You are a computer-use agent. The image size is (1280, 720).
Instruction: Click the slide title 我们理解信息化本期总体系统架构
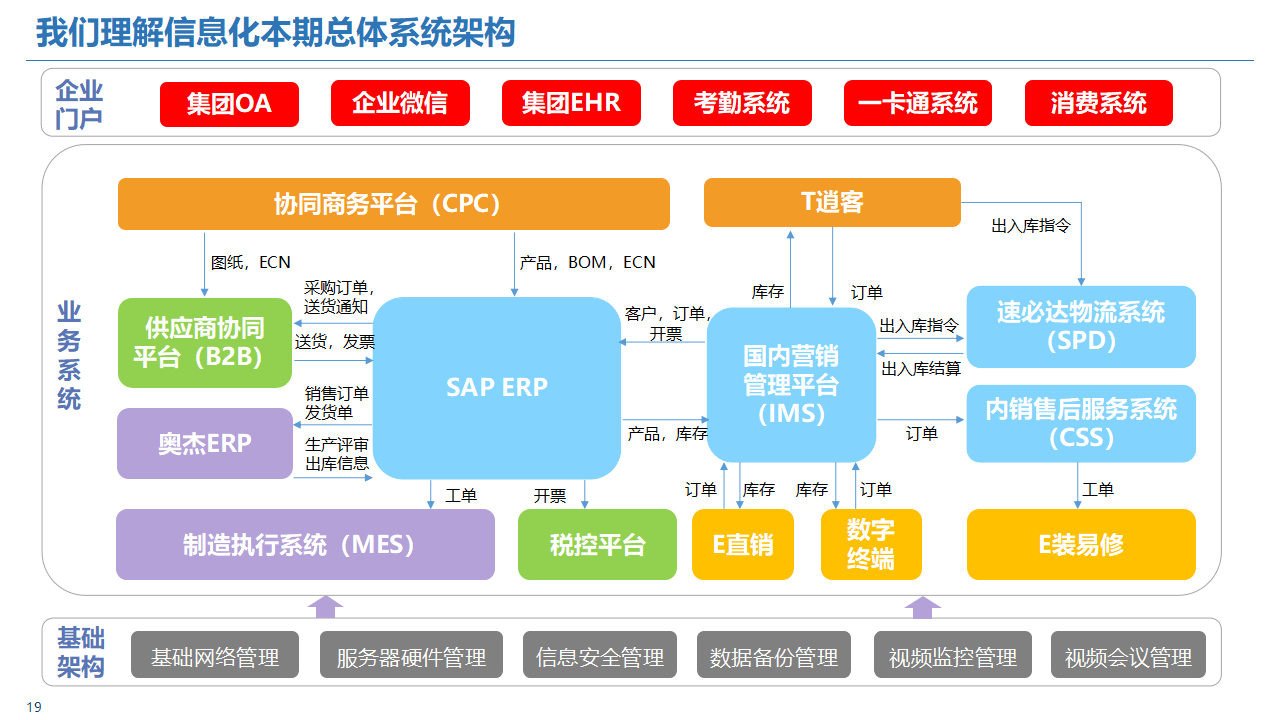276,33
